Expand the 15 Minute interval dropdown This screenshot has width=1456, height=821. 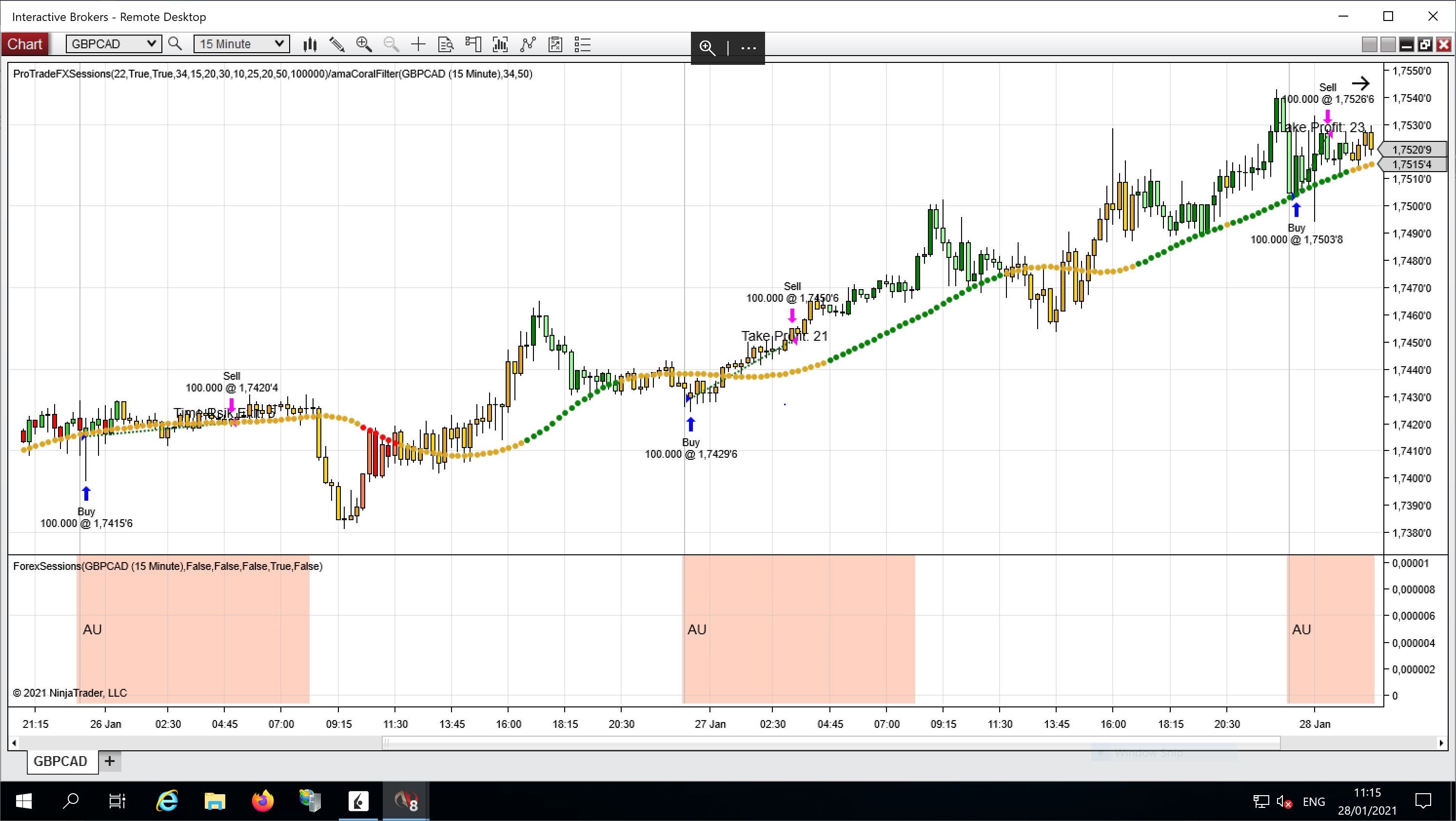[x=279, y=44]
